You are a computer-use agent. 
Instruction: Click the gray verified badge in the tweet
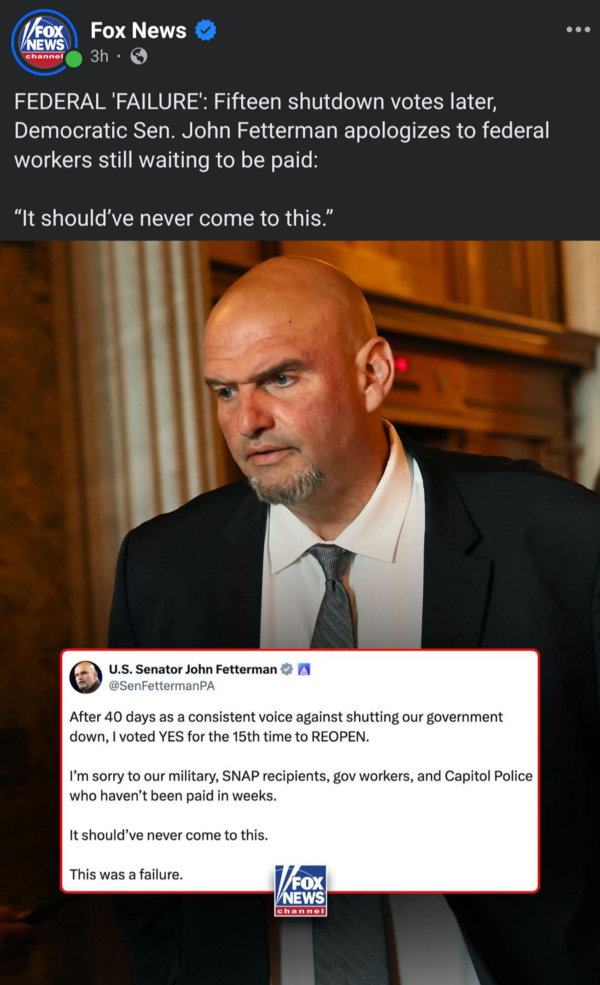[286, 670]
